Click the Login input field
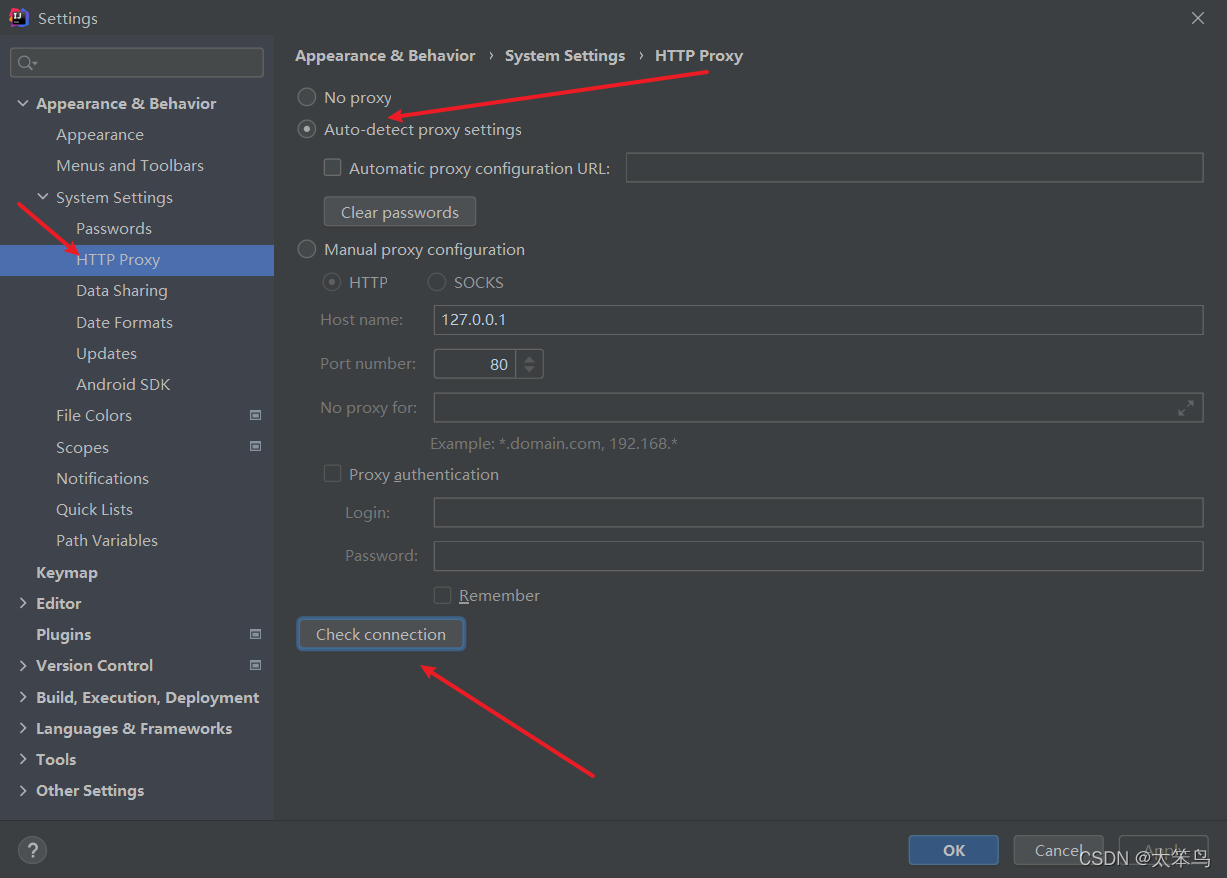 [818, 512]
